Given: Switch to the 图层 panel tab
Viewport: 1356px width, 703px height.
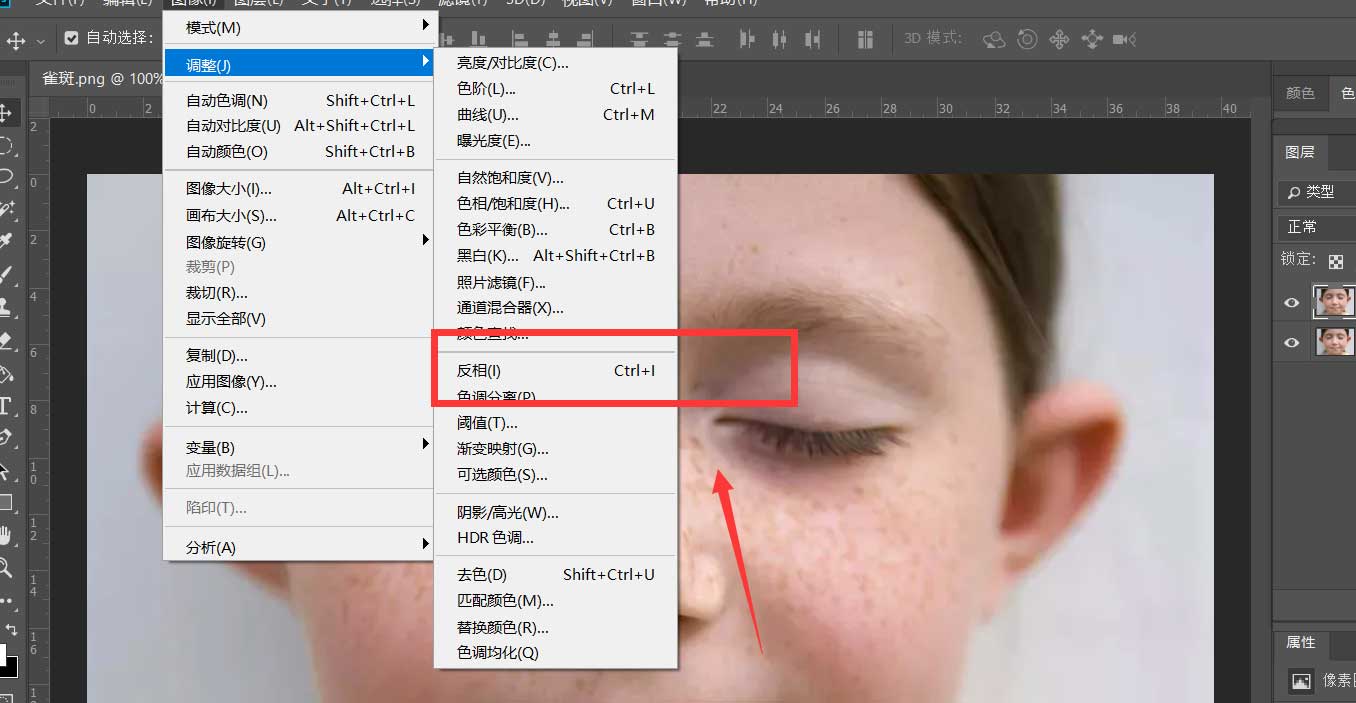Looking at the screenshot, I should click(1299, 152).
